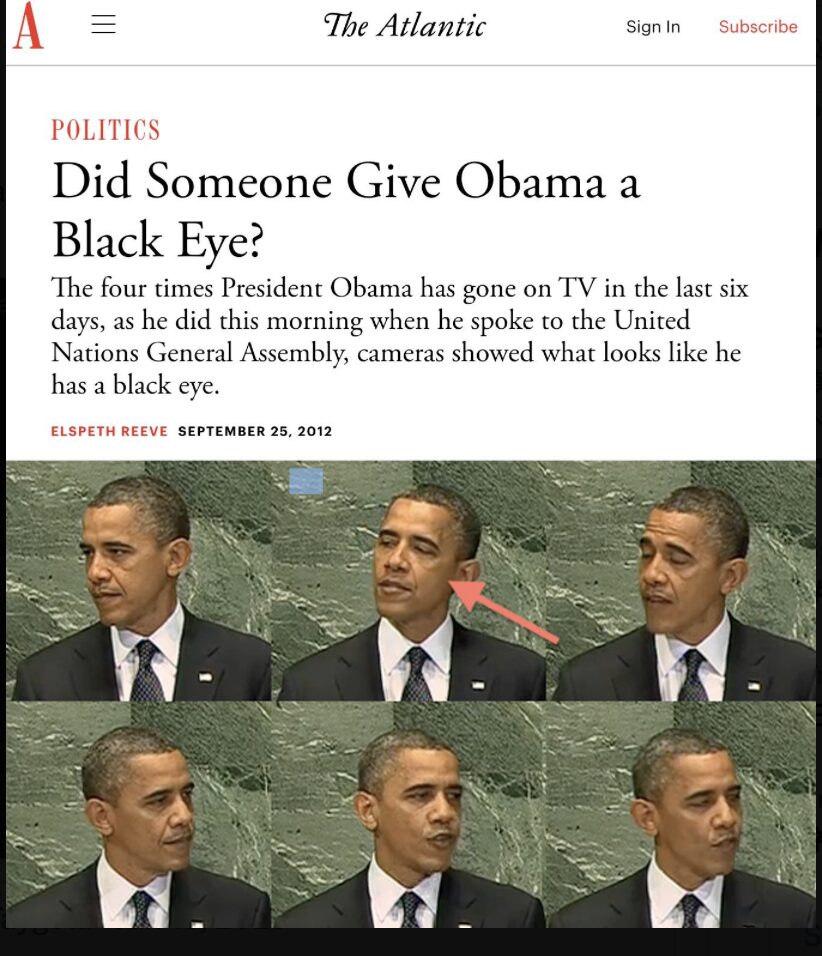Select the bottom-middle photo panel

pos(409,815)
